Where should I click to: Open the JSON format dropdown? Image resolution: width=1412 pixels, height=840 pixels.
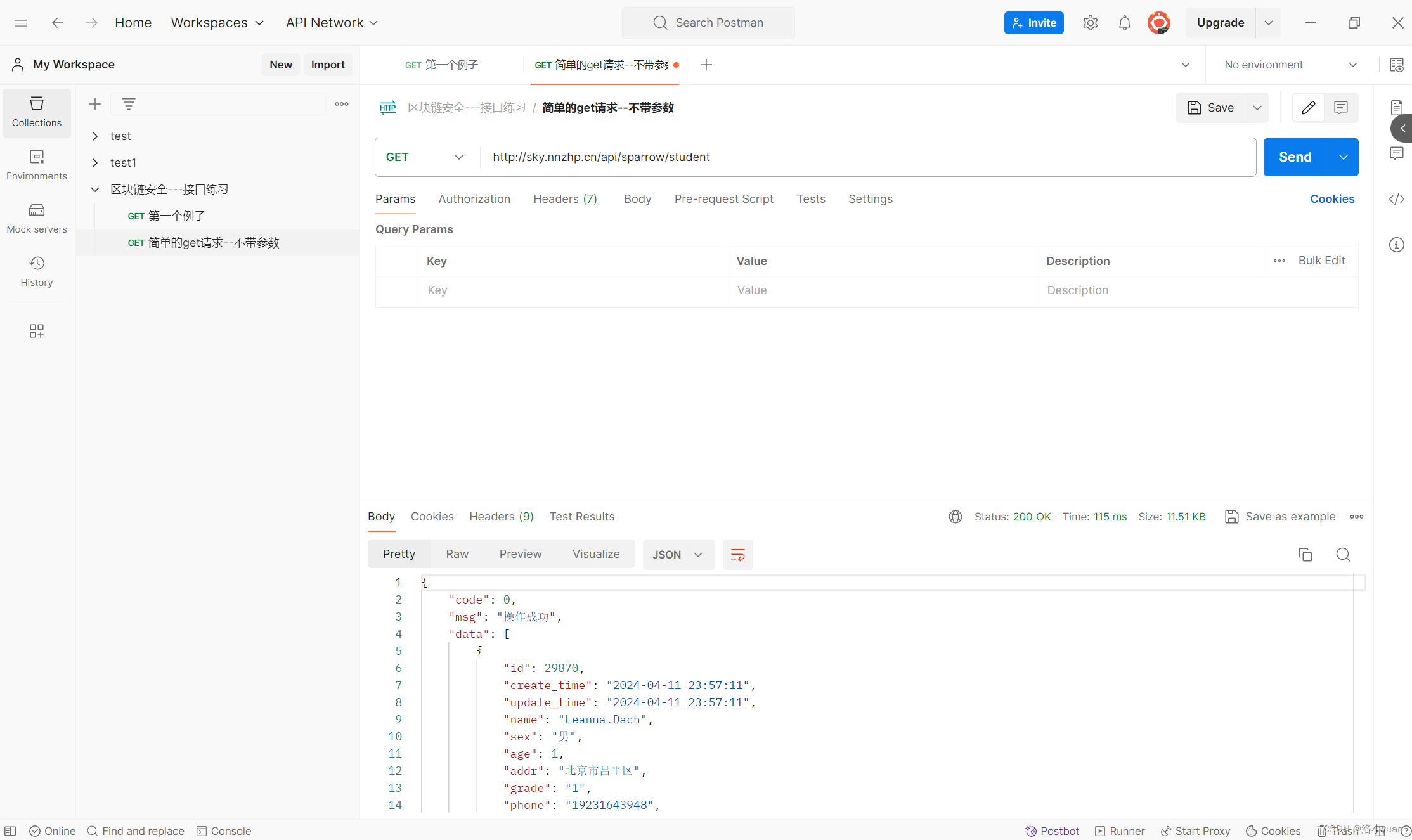tap(678, 555)
